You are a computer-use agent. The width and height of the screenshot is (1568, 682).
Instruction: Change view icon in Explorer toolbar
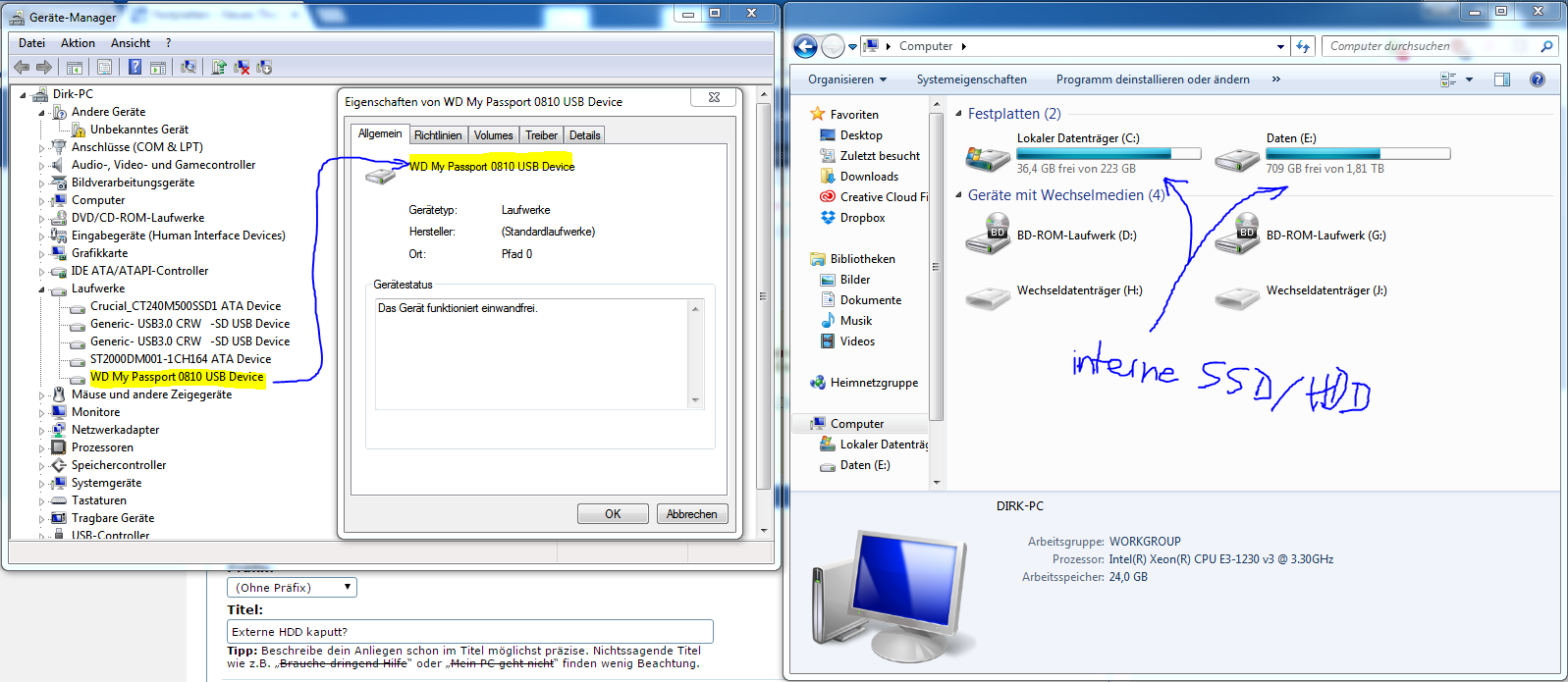tap(1448, 79)
